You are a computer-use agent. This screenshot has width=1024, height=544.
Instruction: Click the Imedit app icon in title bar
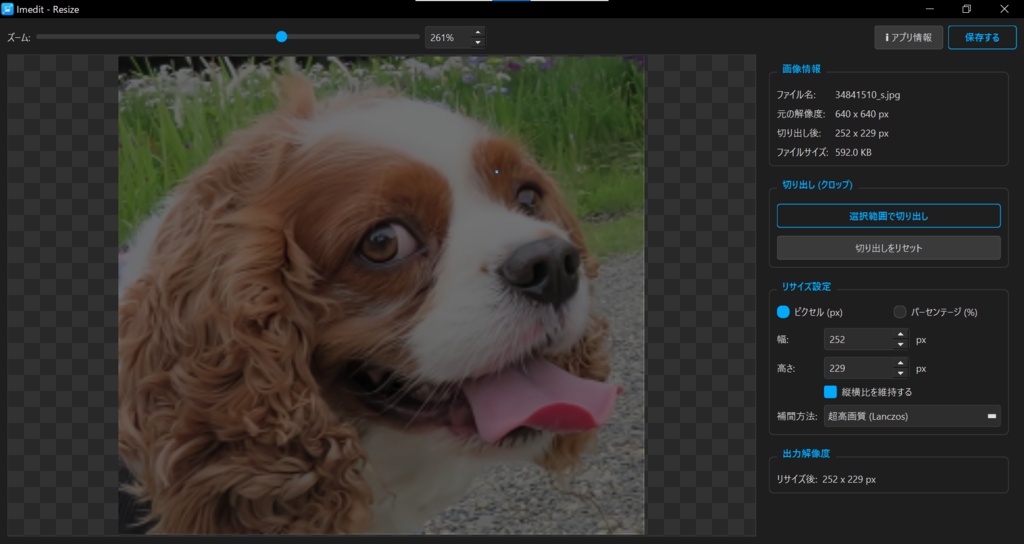(7, 9)
